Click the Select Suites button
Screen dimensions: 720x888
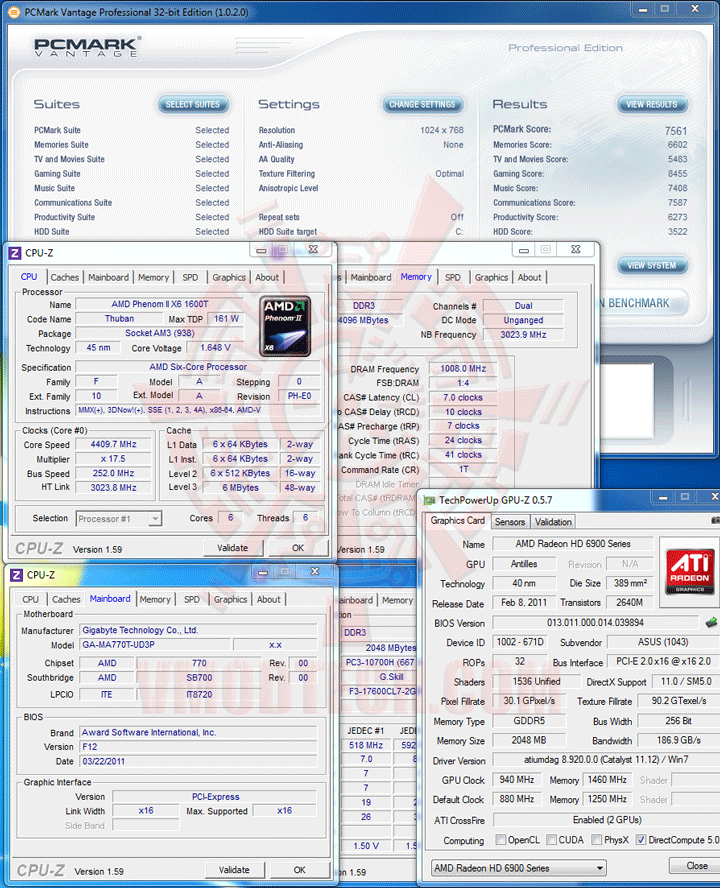[193, 104]
